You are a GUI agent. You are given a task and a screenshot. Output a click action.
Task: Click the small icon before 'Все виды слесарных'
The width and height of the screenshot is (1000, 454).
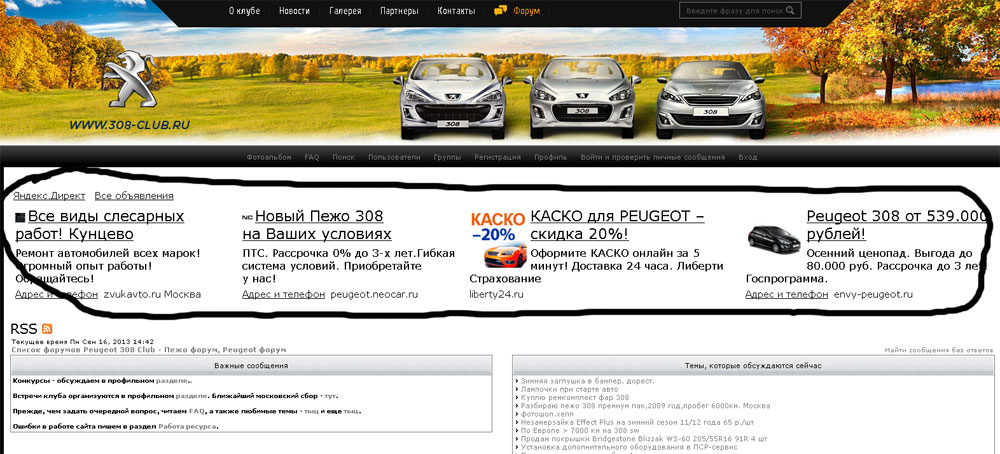pos(20,217)
